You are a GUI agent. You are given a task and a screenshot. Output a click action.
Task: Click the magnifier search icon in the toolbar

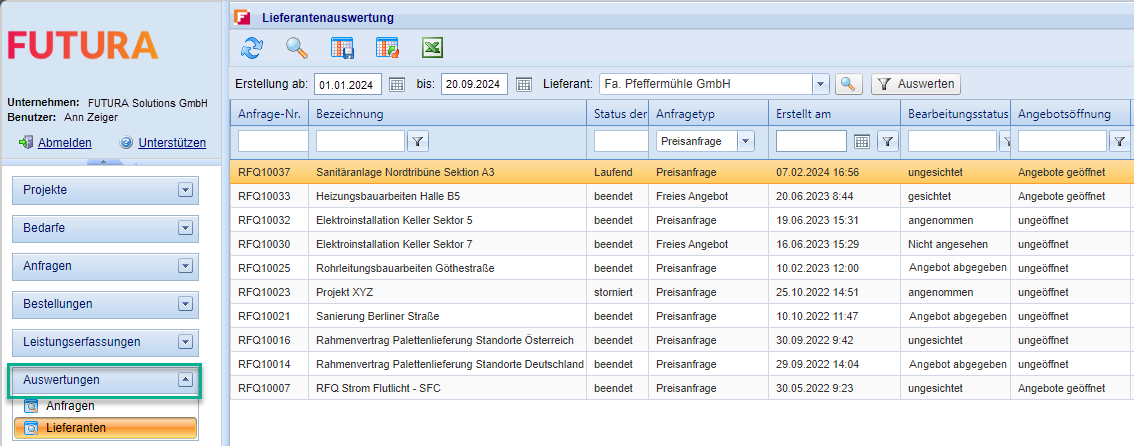[297, 47]
